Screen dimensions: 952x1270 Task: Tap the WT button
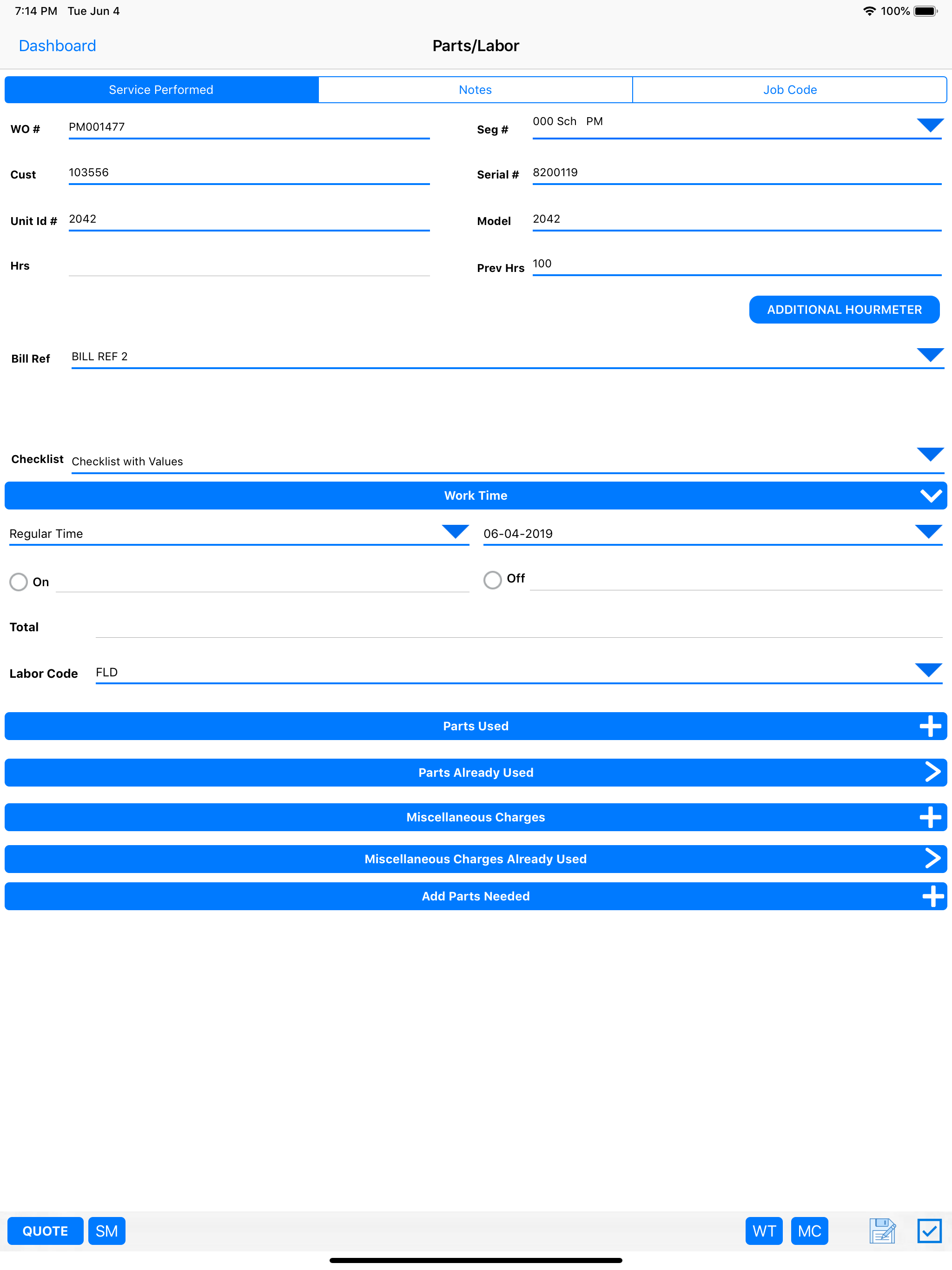tap(764, 1230)
